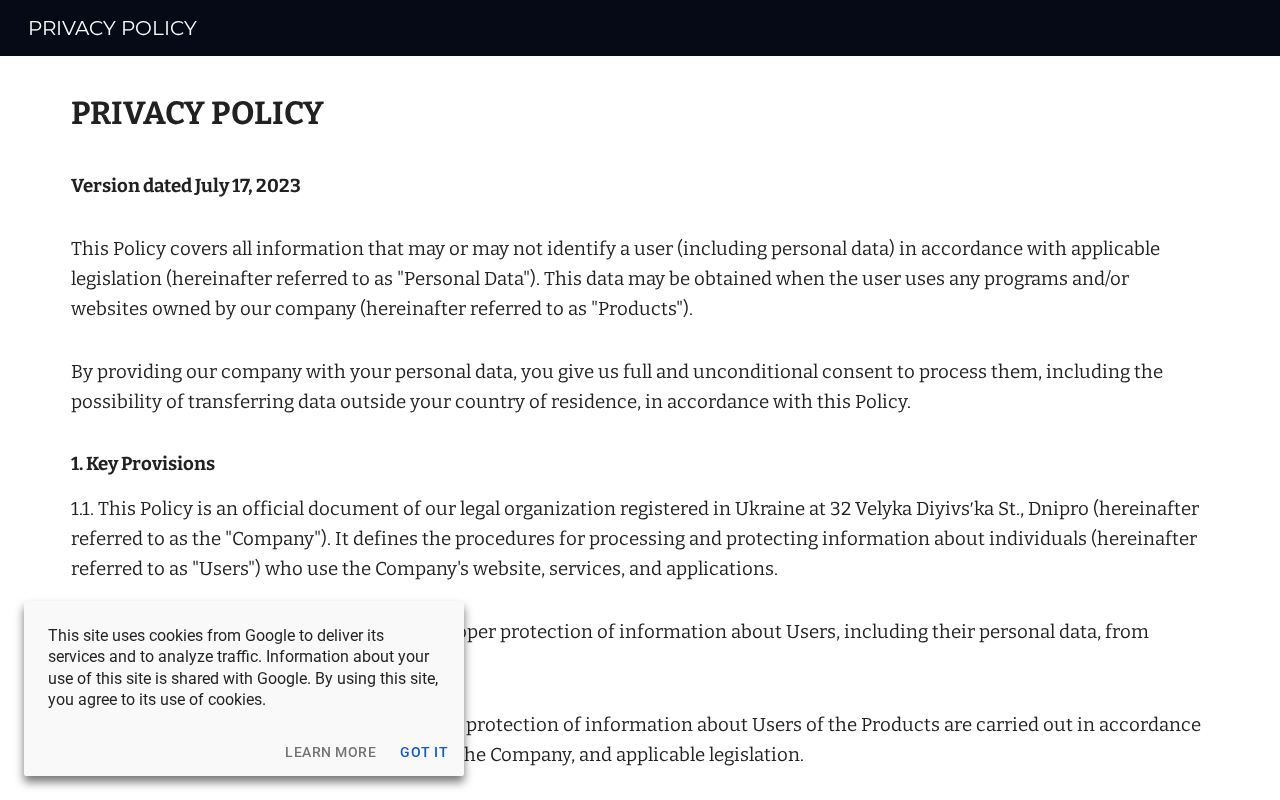Click section 1.1 paragraph about the official document

click(x=635, y=539)
